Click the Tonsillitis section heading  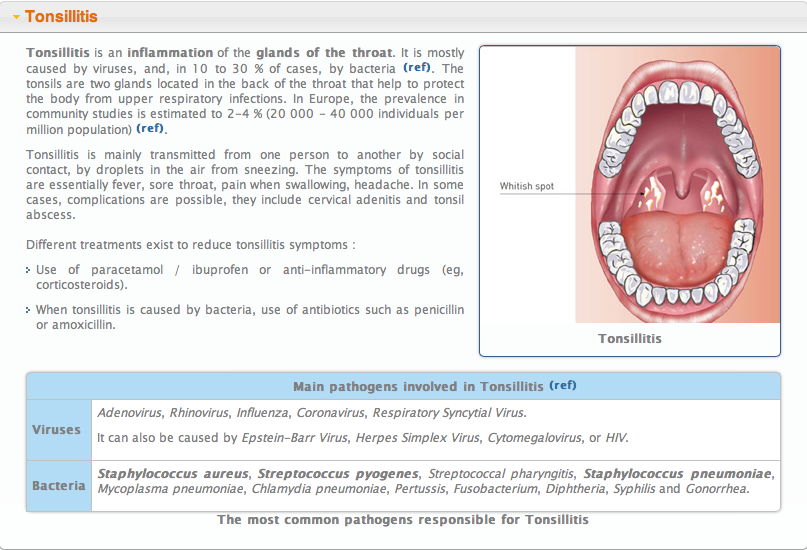pos(61,16)
